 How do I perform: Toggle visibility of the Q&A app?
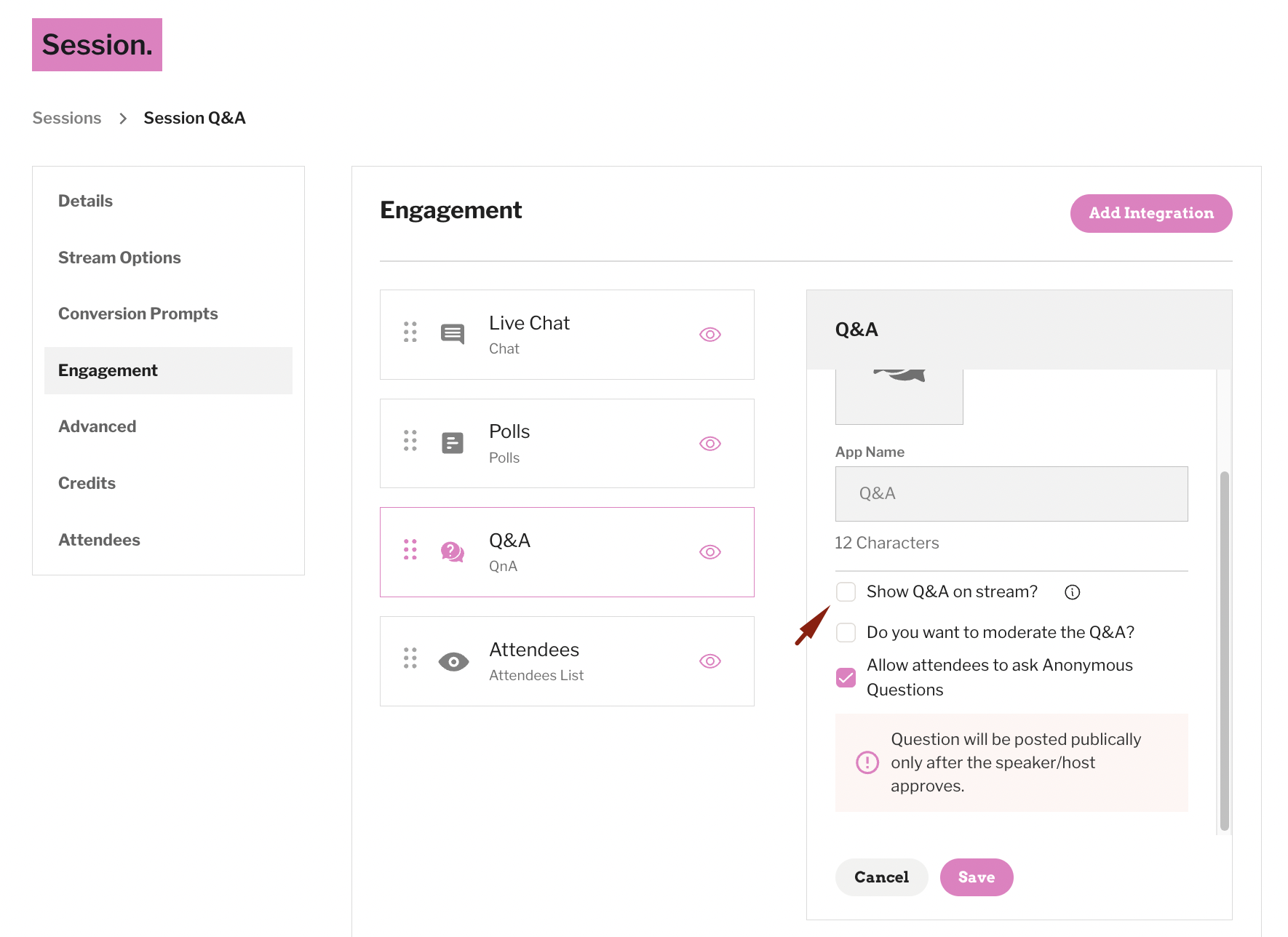pos(710,551)
